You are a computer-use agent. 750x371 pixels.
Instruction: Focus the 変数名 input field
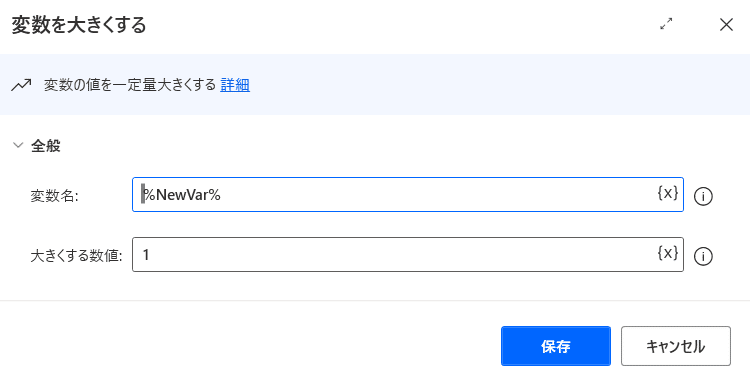click(408, 195)
